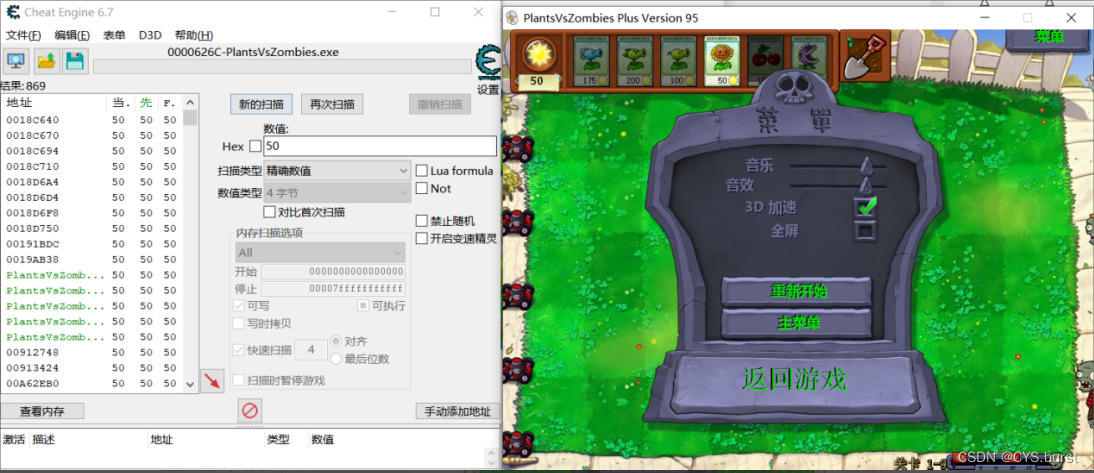This screenshot has height=473, width=1094.
Task: Open the memory region All dropdown
Action: [319, 252]
